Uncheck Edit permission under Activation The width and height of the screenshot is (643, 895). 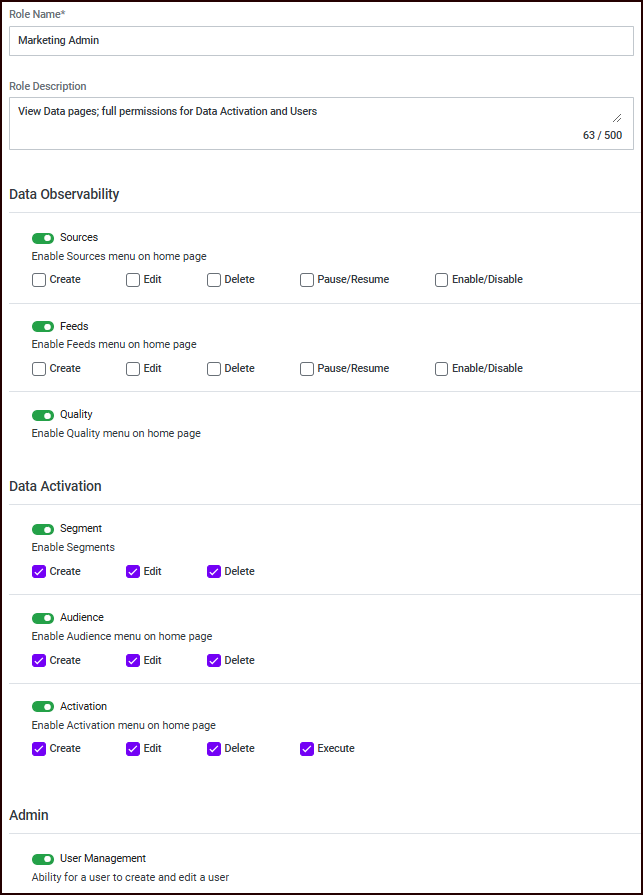133,749
